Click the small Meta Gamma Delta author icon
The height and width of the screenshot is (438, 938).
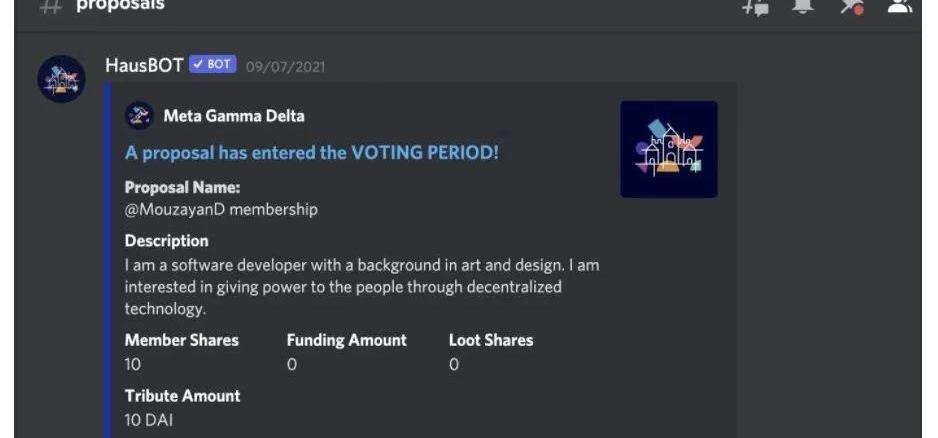(139, 116)
